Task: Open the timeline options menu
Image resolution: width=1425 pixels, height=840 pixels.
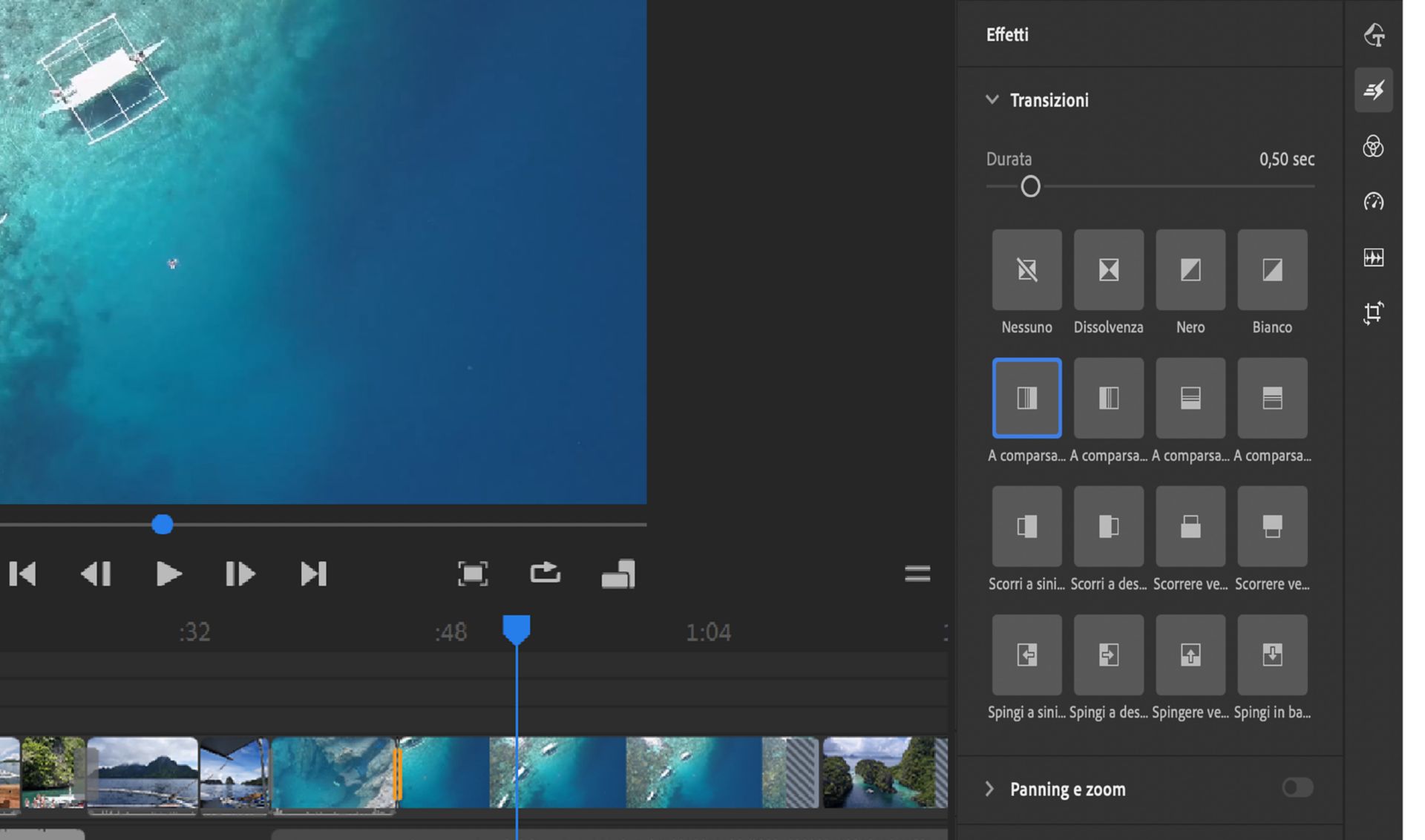Action: pyautogui.click(x=917, y=574)
